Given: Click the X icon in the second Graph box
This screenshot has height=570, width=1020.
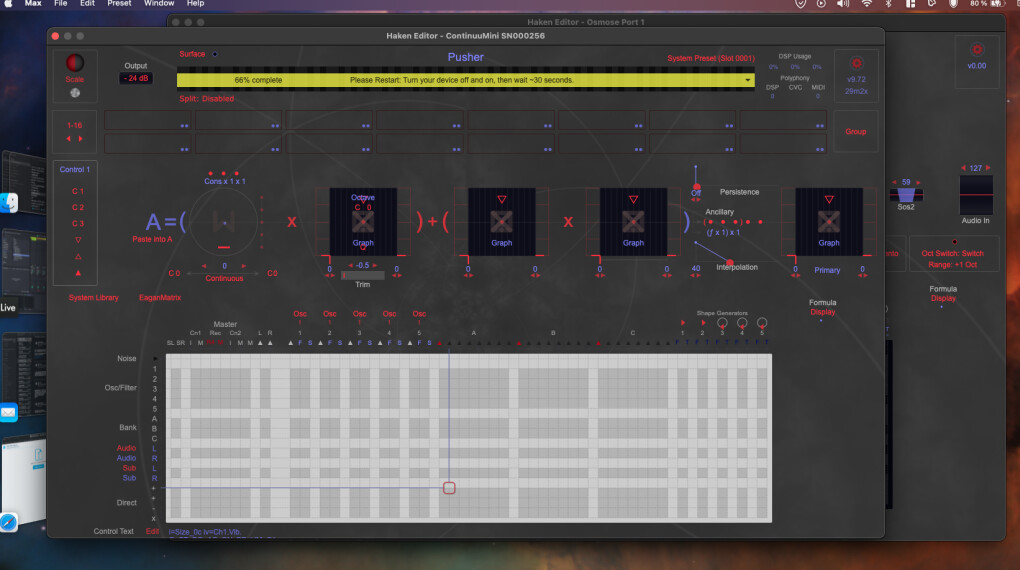Looking at the screenshot, I should click(502, 222).
